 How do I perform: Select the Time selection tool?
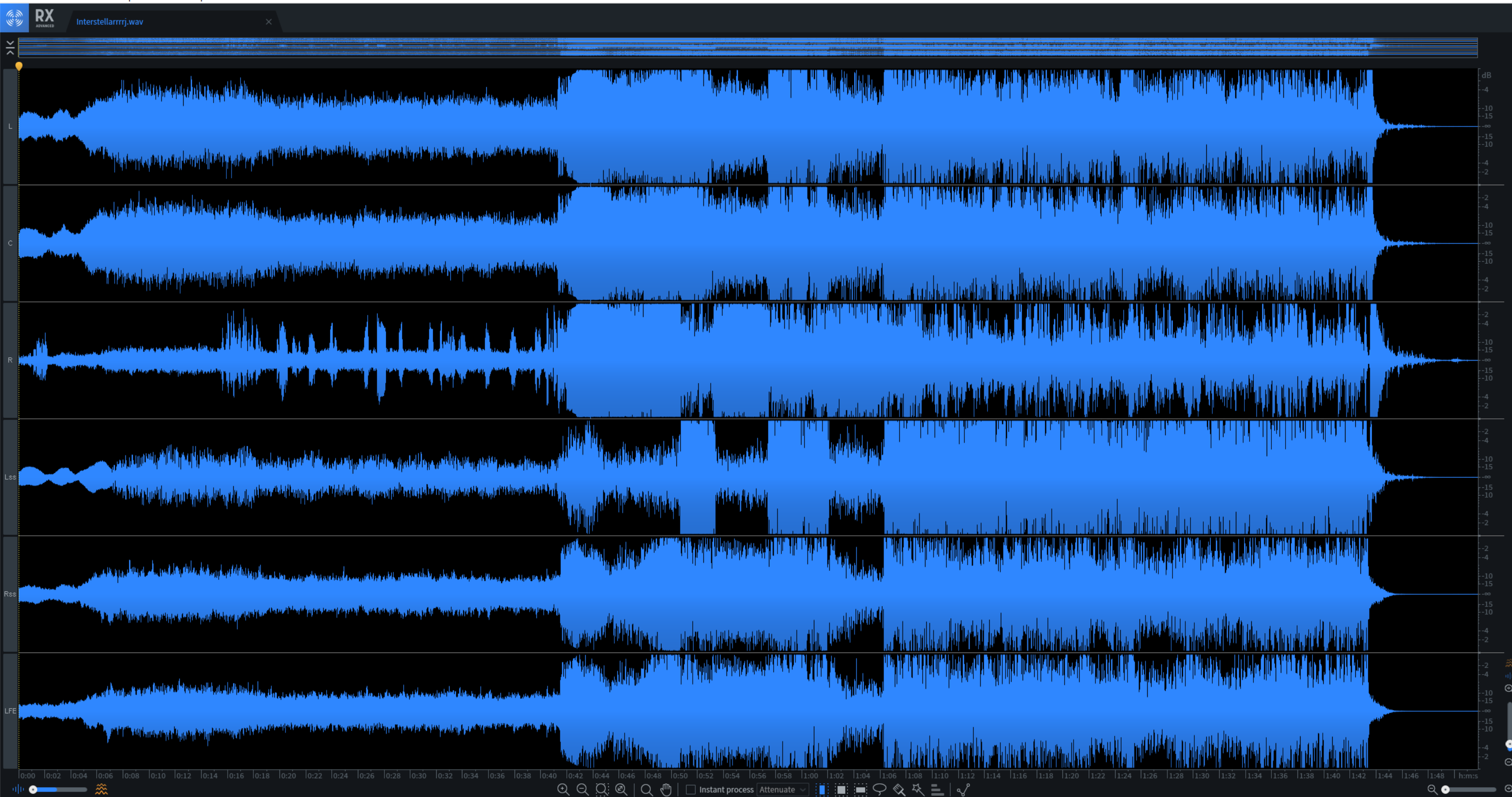(822, 789)
